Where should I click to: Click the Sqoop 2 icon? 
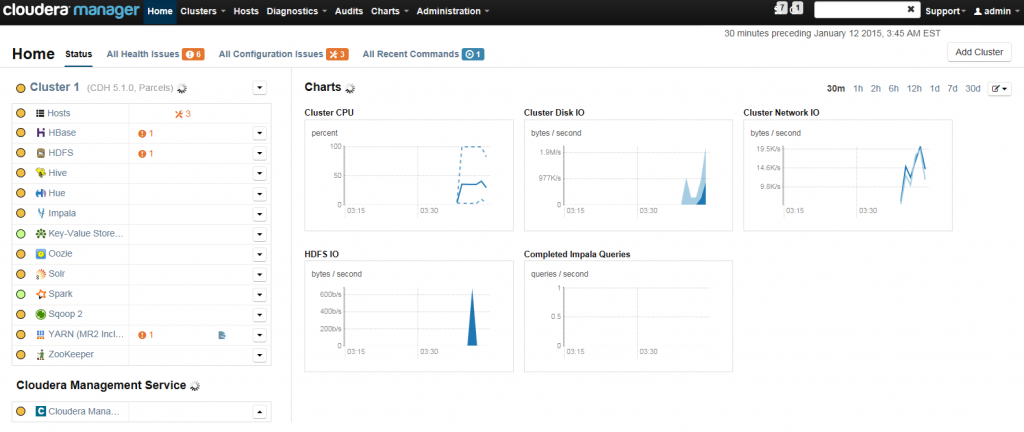pyautogui.click(x=40, y=314)
